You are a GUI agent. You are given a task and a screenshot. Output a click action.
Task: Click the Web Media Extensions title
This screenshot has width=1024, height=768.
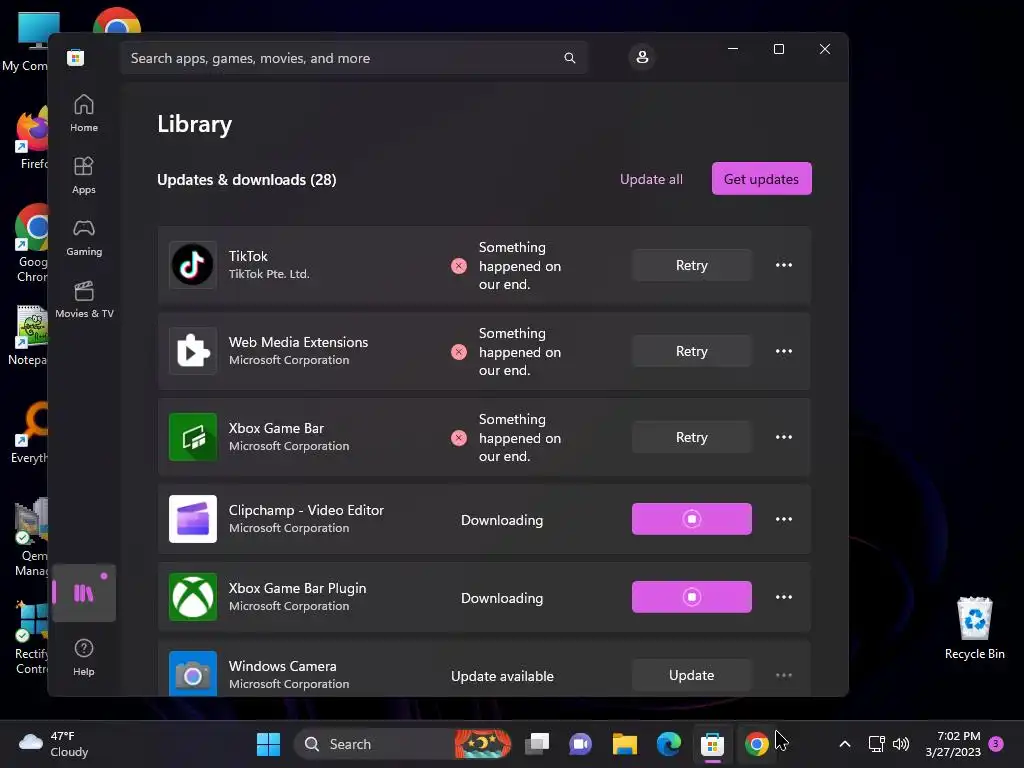point(298,342)
